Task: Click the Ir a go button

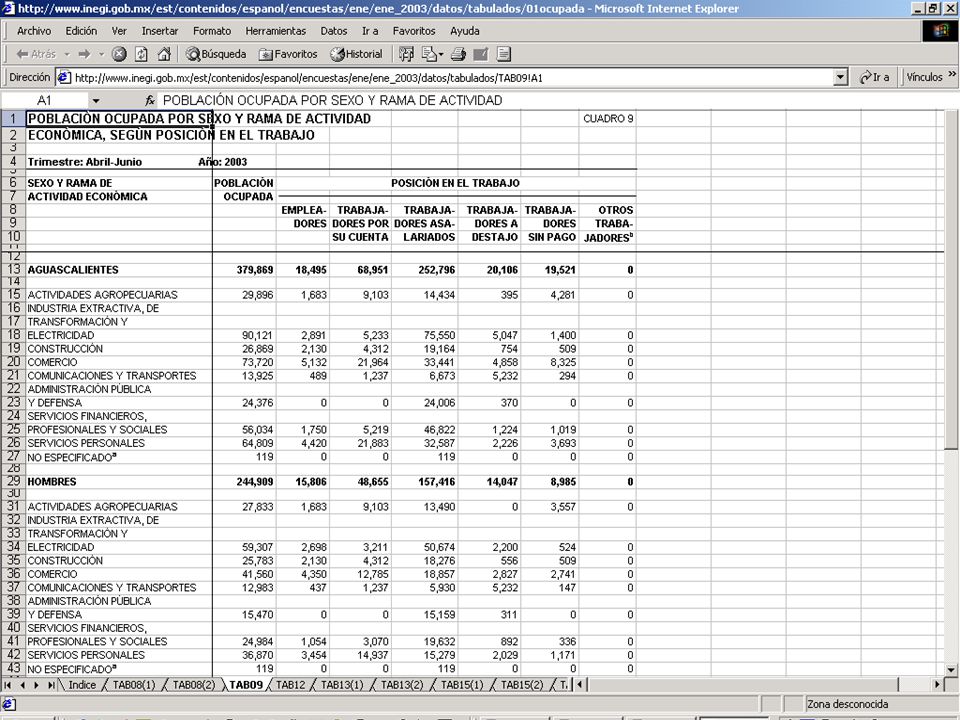Action: click(875, 78)
